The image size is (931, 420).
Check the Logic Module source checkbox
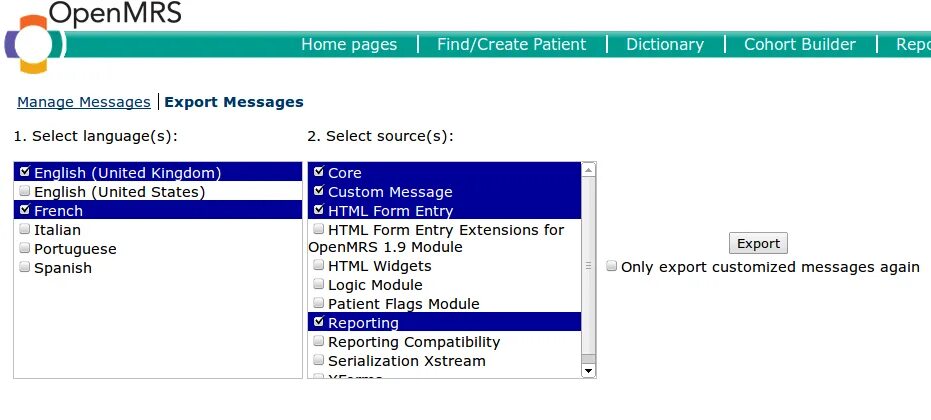(319, 285)
